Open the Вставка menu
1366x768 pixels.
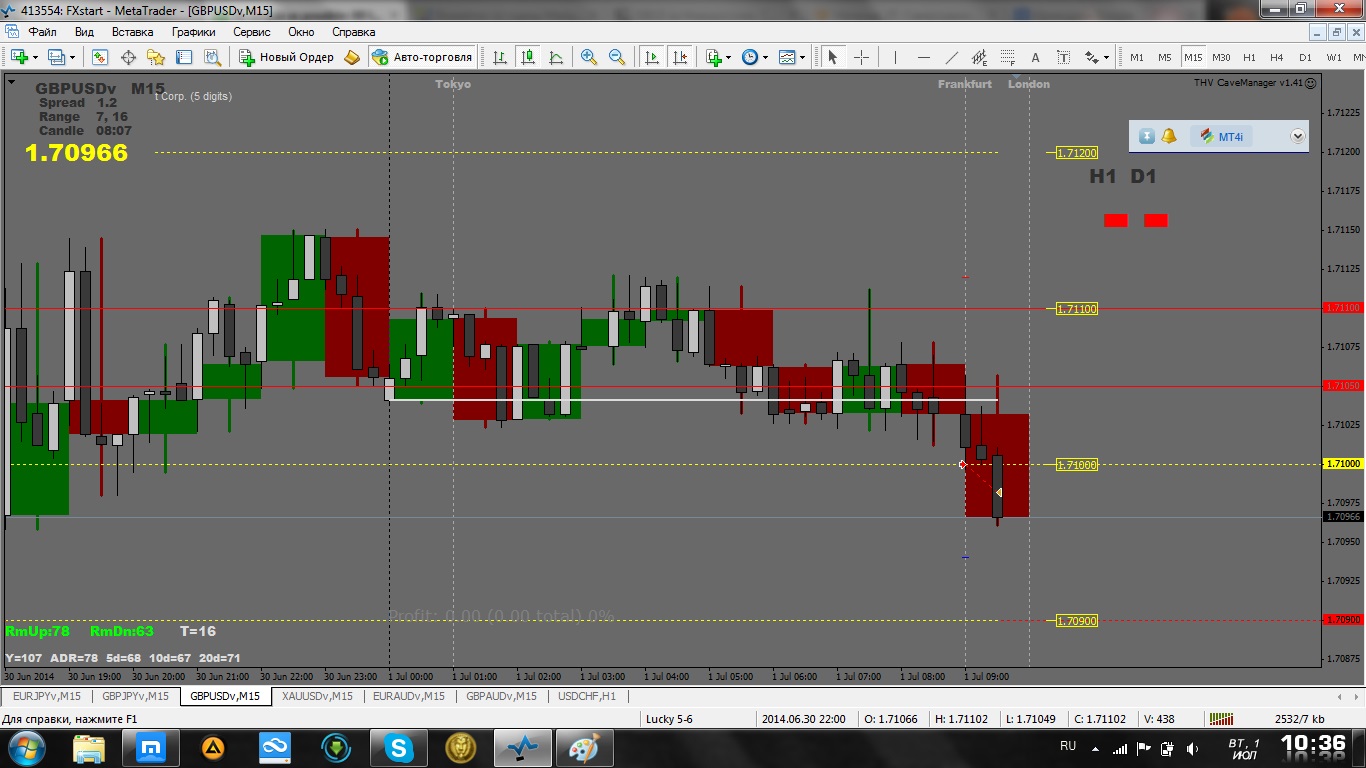coord(132,32)
